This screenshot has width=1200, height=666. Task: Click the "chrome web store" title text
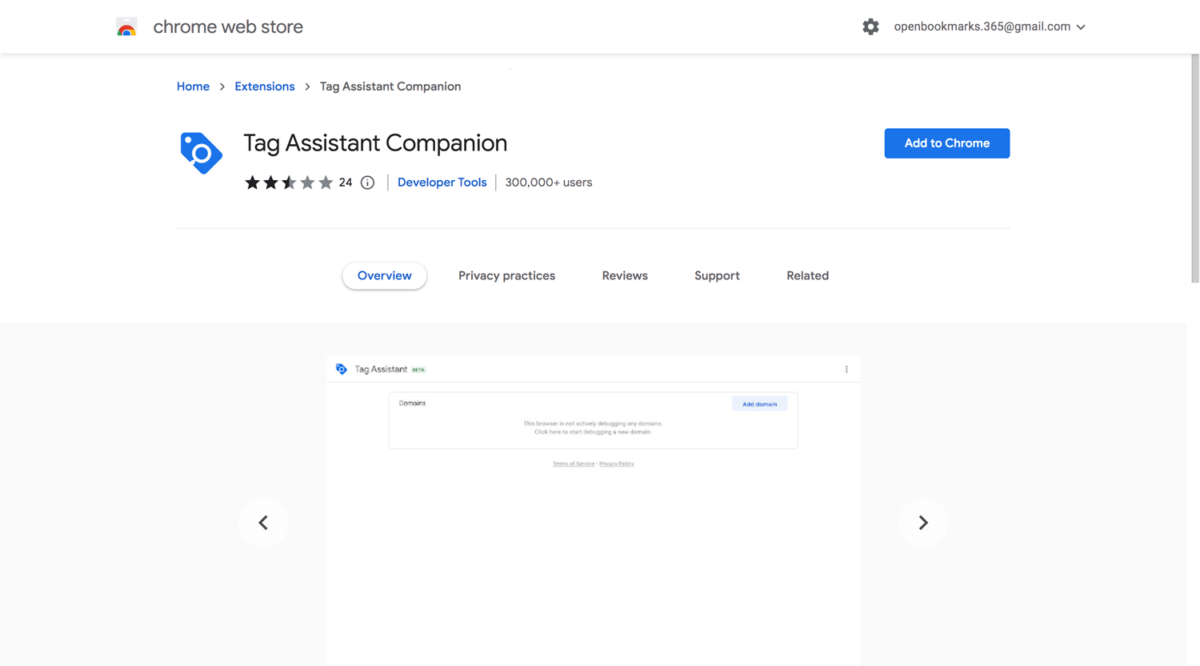(228, 27)
